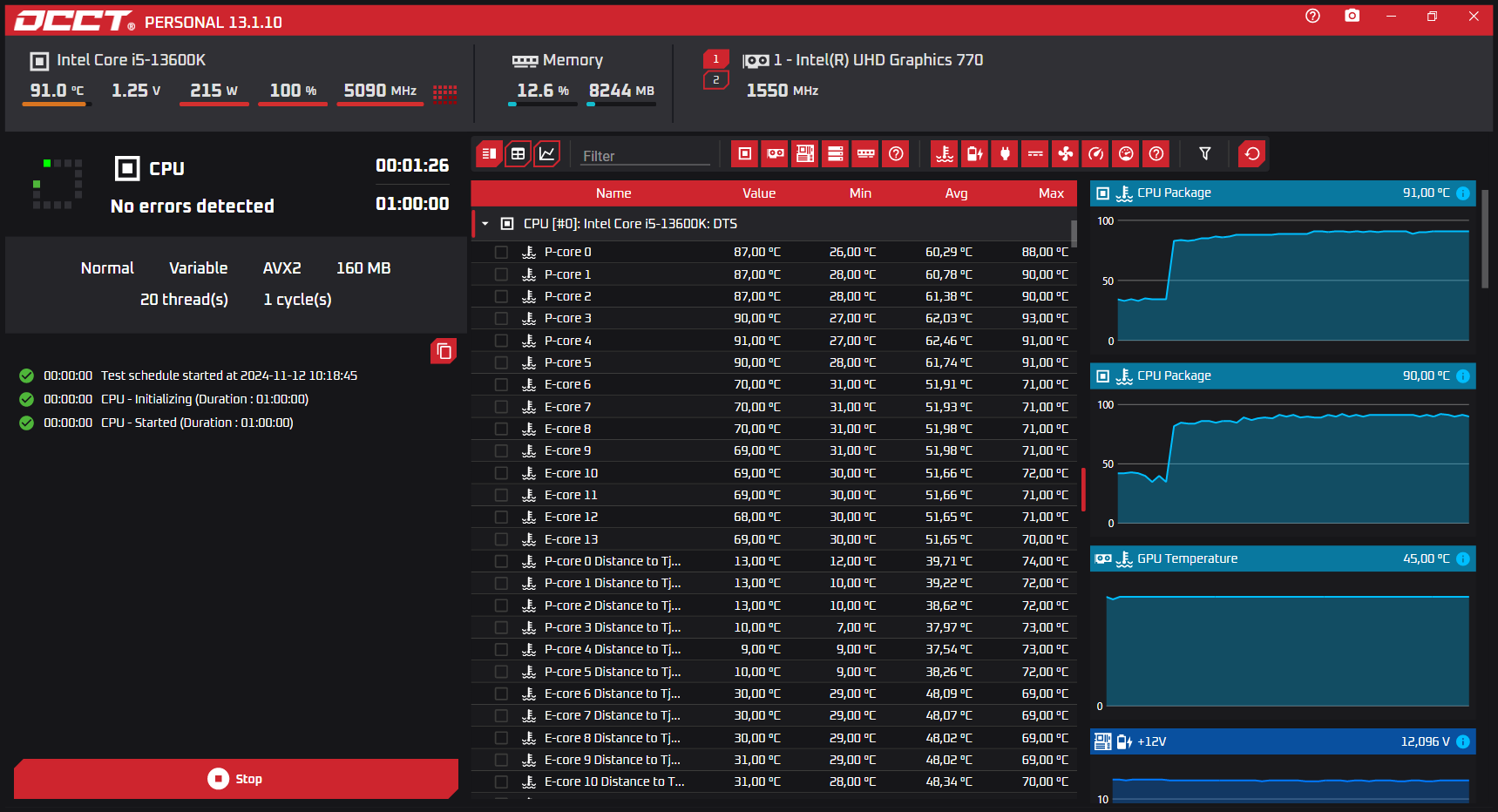
Task: Check the P-core 5 sensor checkbox
Action: pyautogui.click(x=501, y=362)
